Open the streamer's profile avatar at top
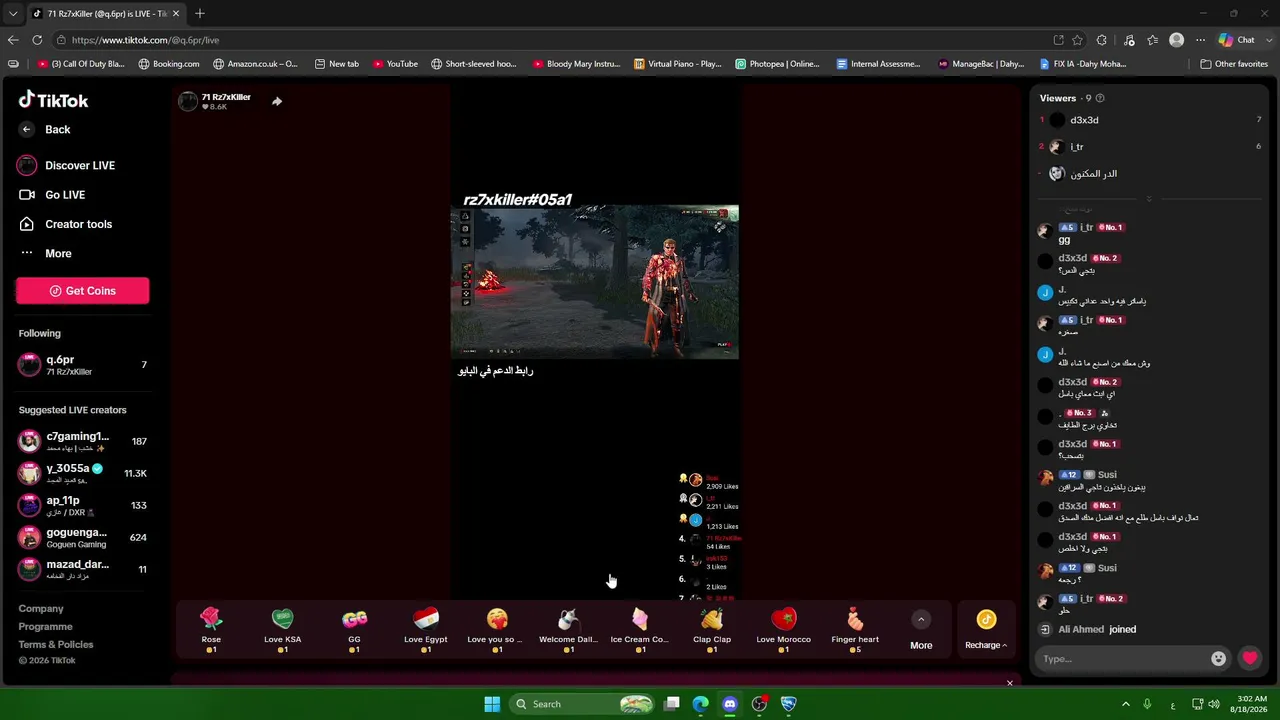Screen dimensions: 1280x720 (188, 101)
